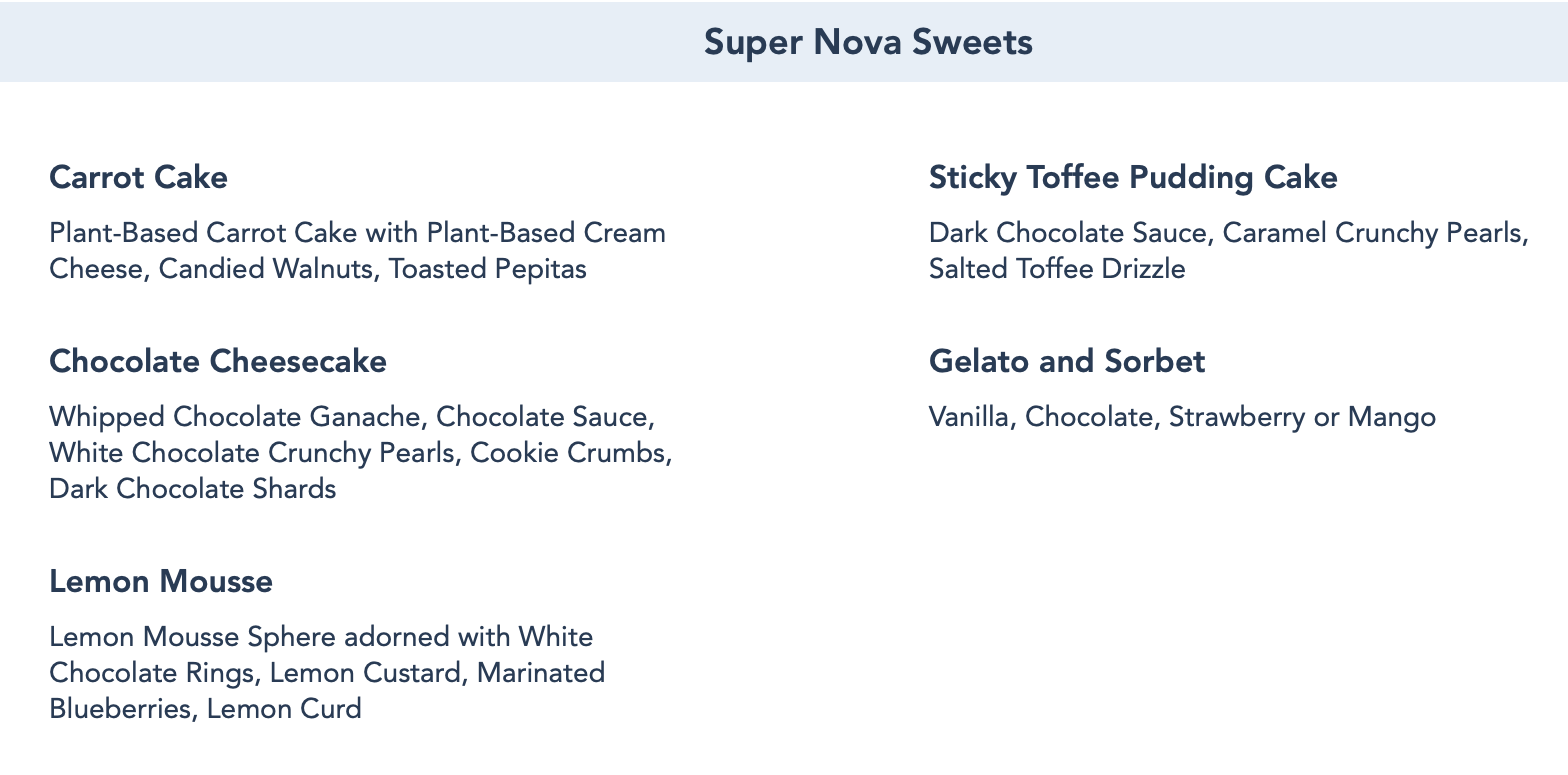1568x775 pixels.
Task: Click the Lemon Custard ingredient
Action: (365, 673)
